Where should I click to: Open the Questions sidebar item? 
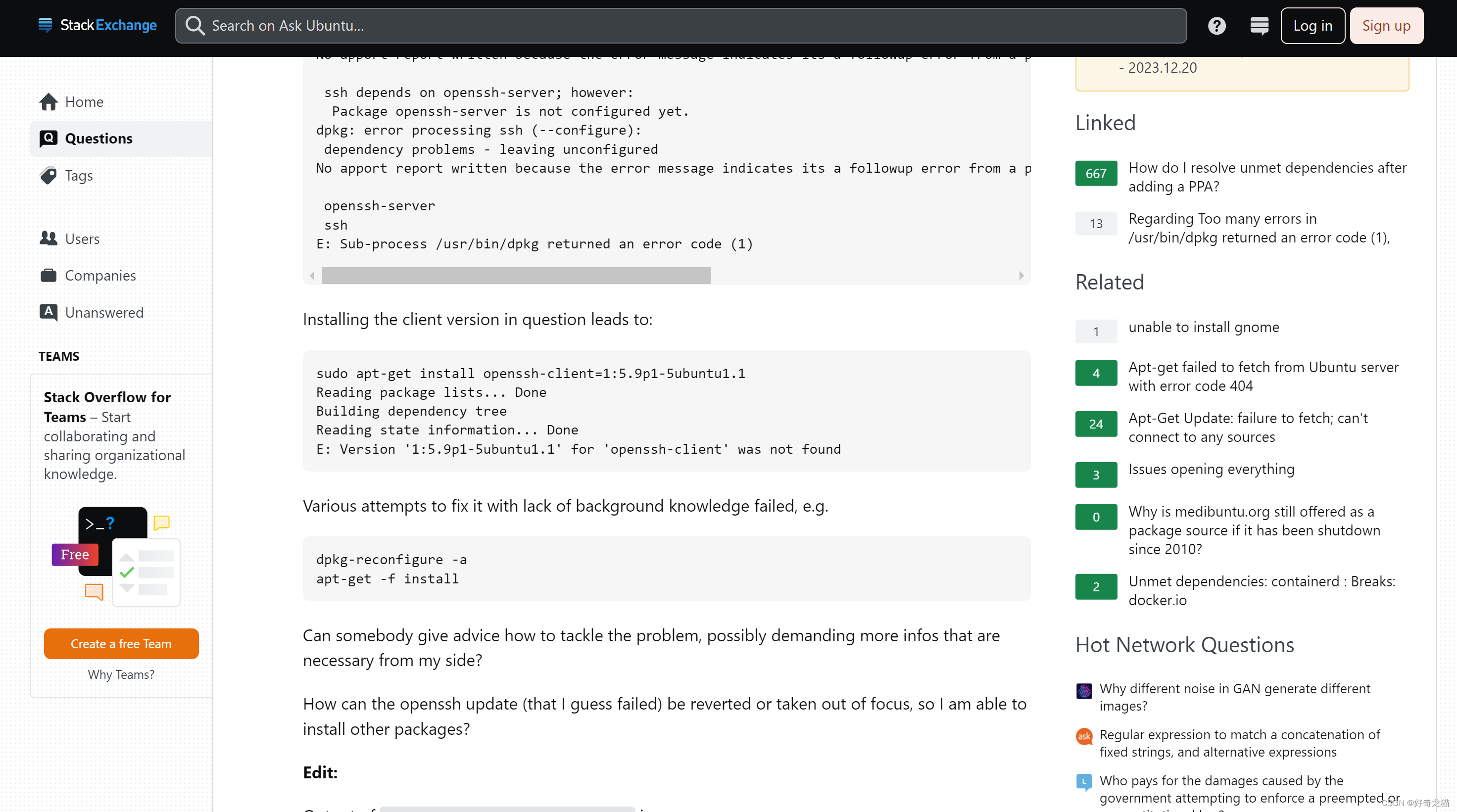pos(98,139)
